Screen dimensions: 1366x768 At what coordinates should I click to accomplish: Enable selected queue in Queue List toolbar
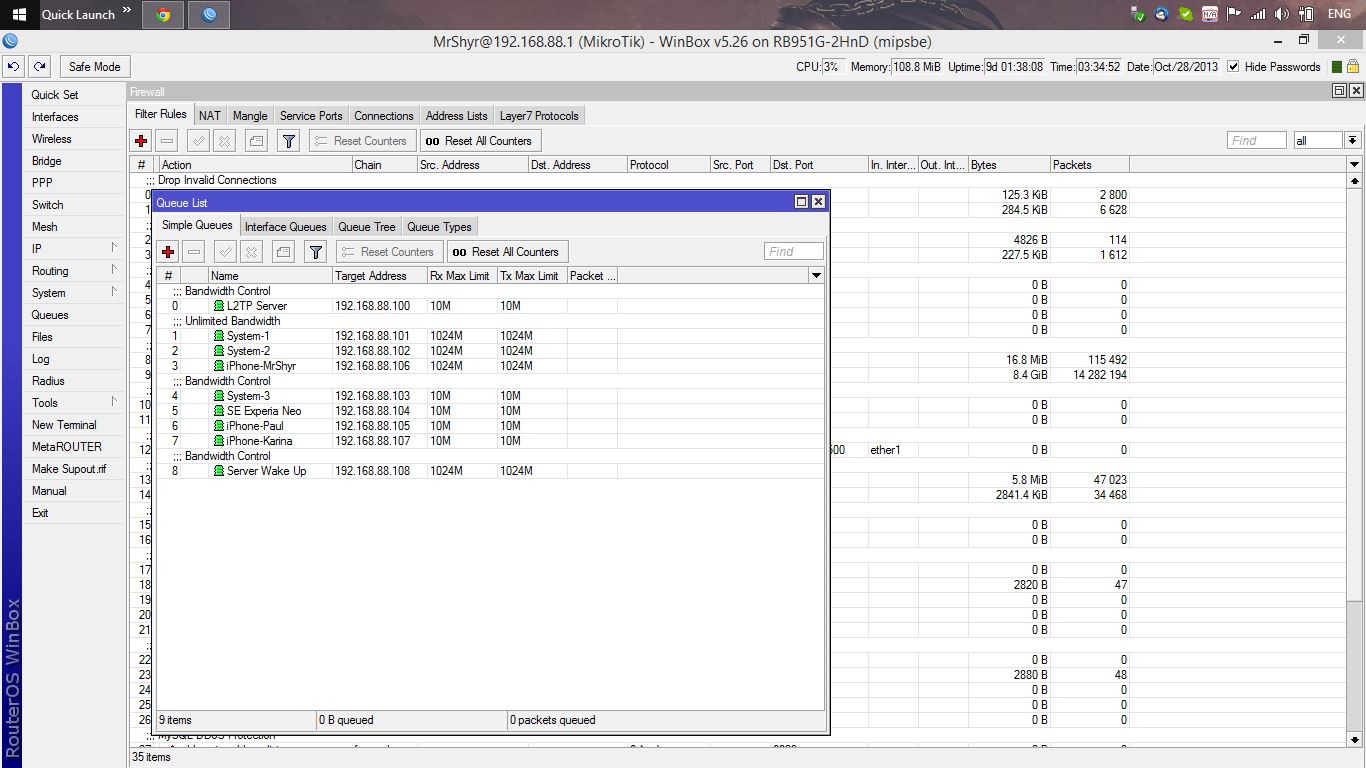click(x=226, y=252)
